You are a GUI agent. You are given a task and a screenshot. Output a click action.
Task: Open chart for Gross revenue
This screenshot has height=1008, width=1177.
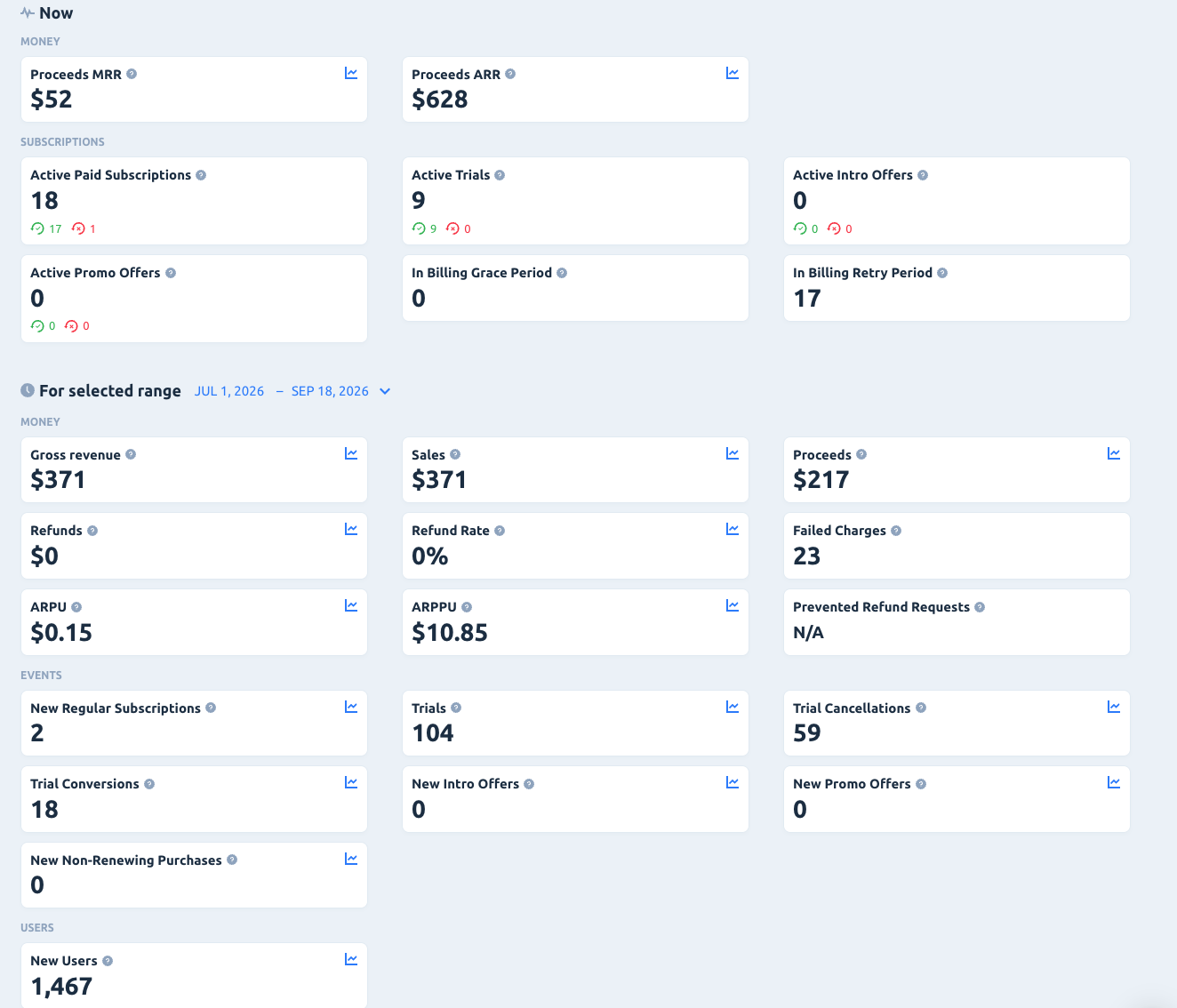[351, 453]
